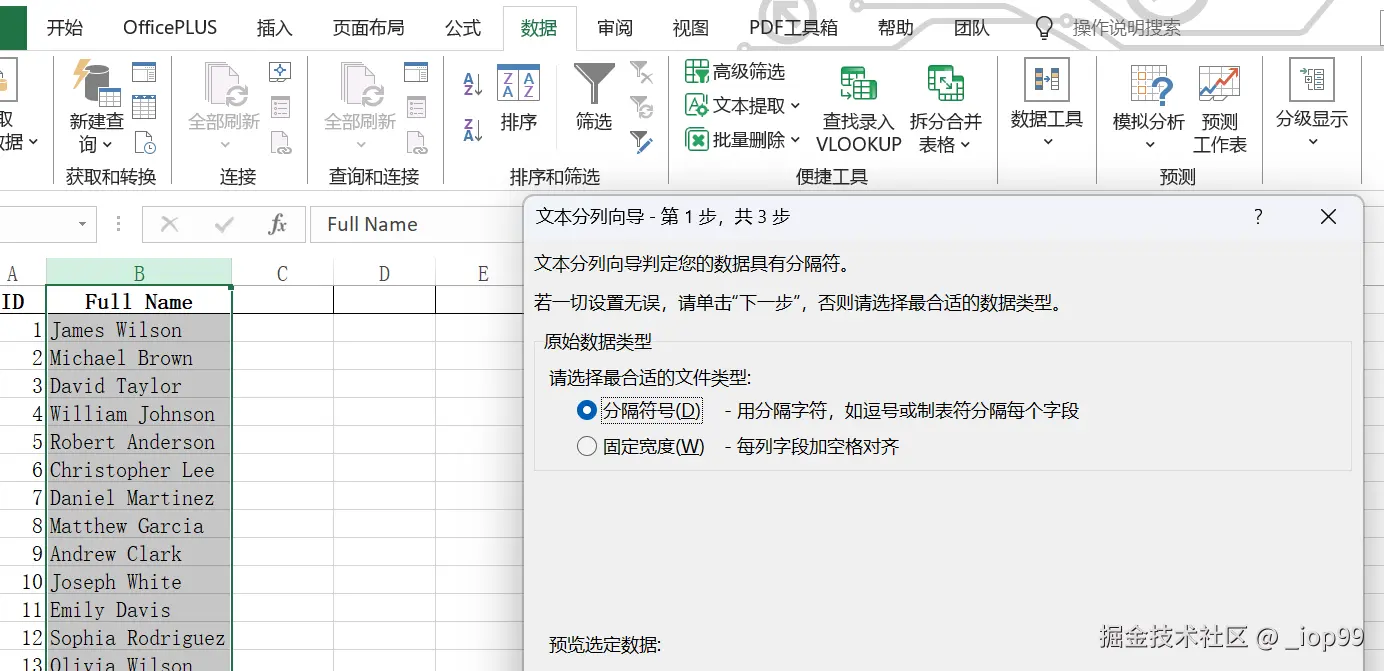Click the formula bar cancel X icon

pos(169,224)
